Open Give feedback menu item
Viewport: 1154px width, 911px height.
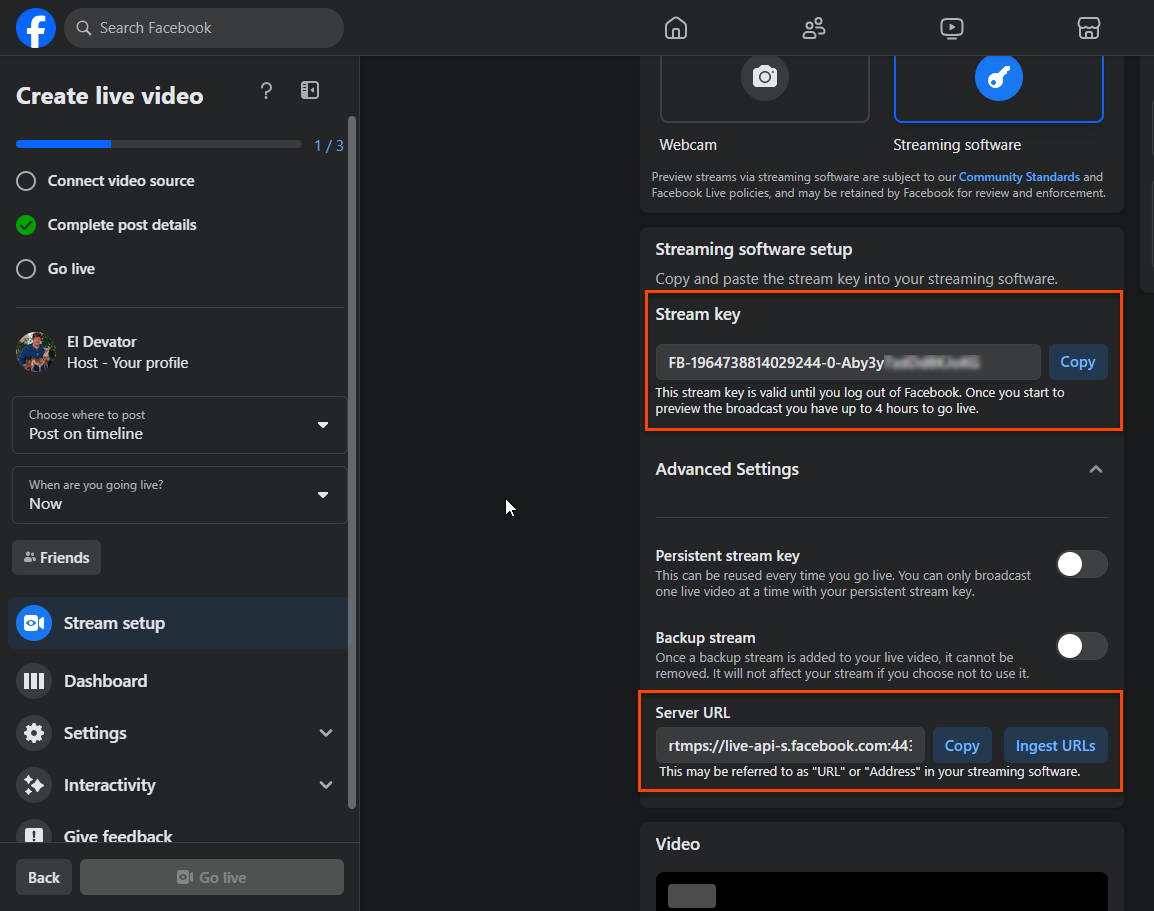click(x=178, y=832)
